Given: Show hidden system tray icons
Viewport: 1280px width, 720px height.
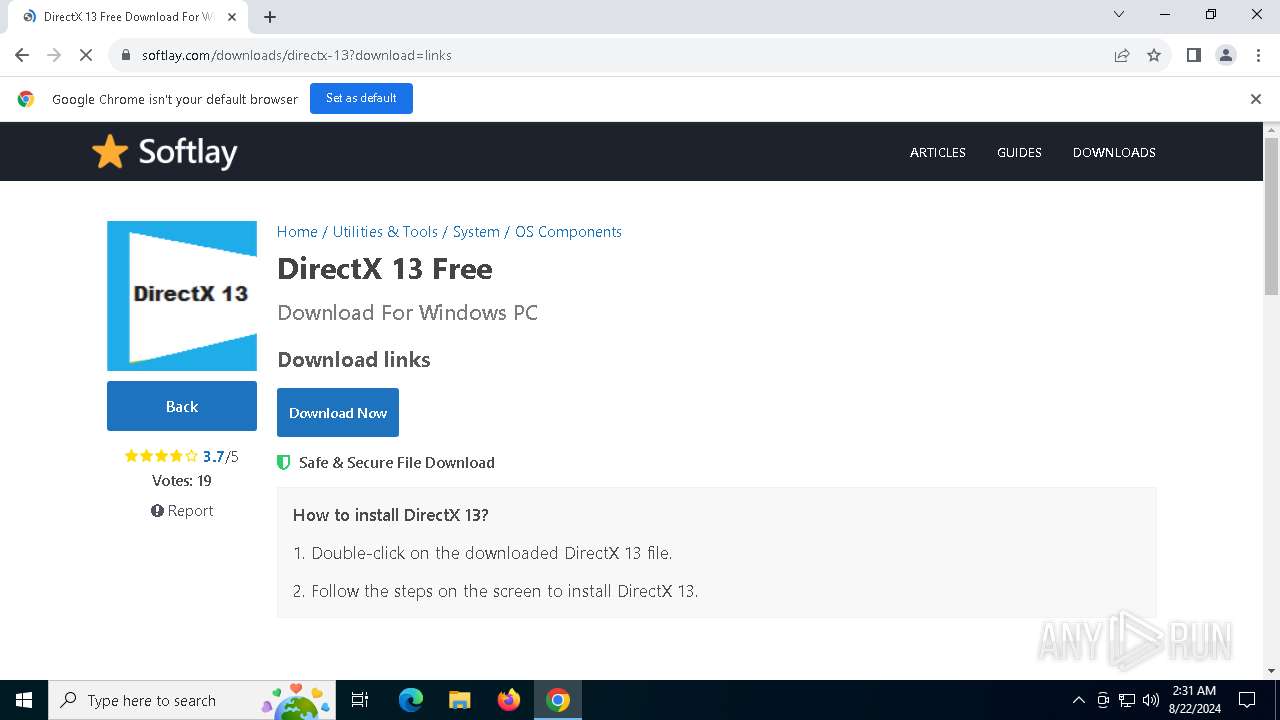Looking at the screenshot, I should click(1078, 700).
